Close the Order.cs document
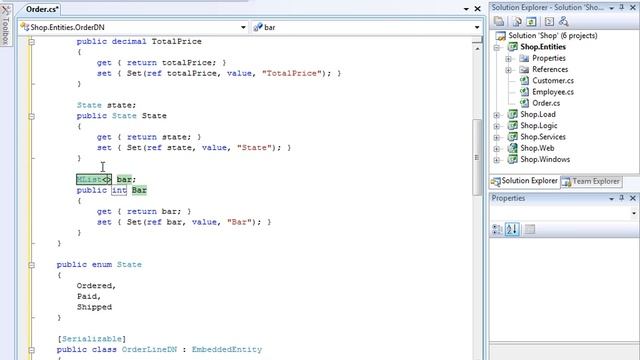The height and width of the screenshot is (360, 640). [477, 9]
